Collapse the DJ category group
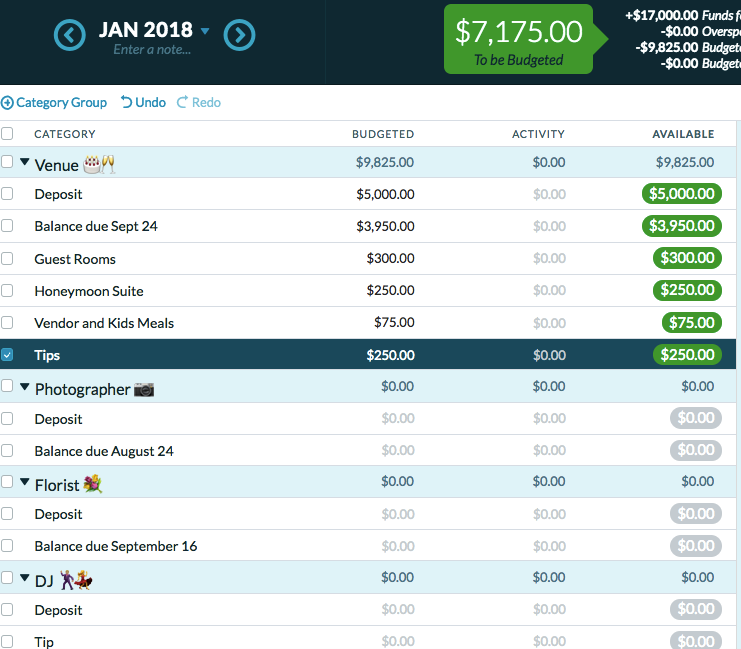Viewport: 741px width, 649px height. 25,577
